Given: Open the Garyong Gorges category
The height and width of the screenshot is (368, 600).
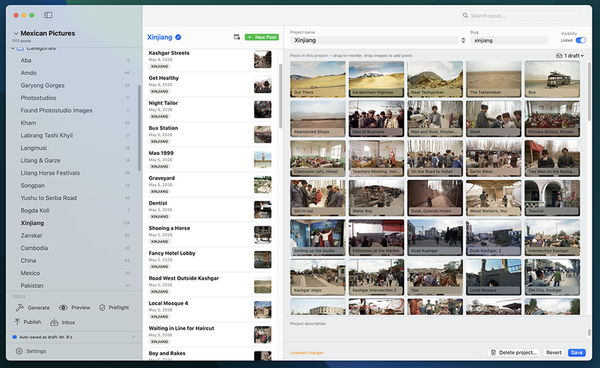Looking at the screenshot, I should tap(75, 85).
